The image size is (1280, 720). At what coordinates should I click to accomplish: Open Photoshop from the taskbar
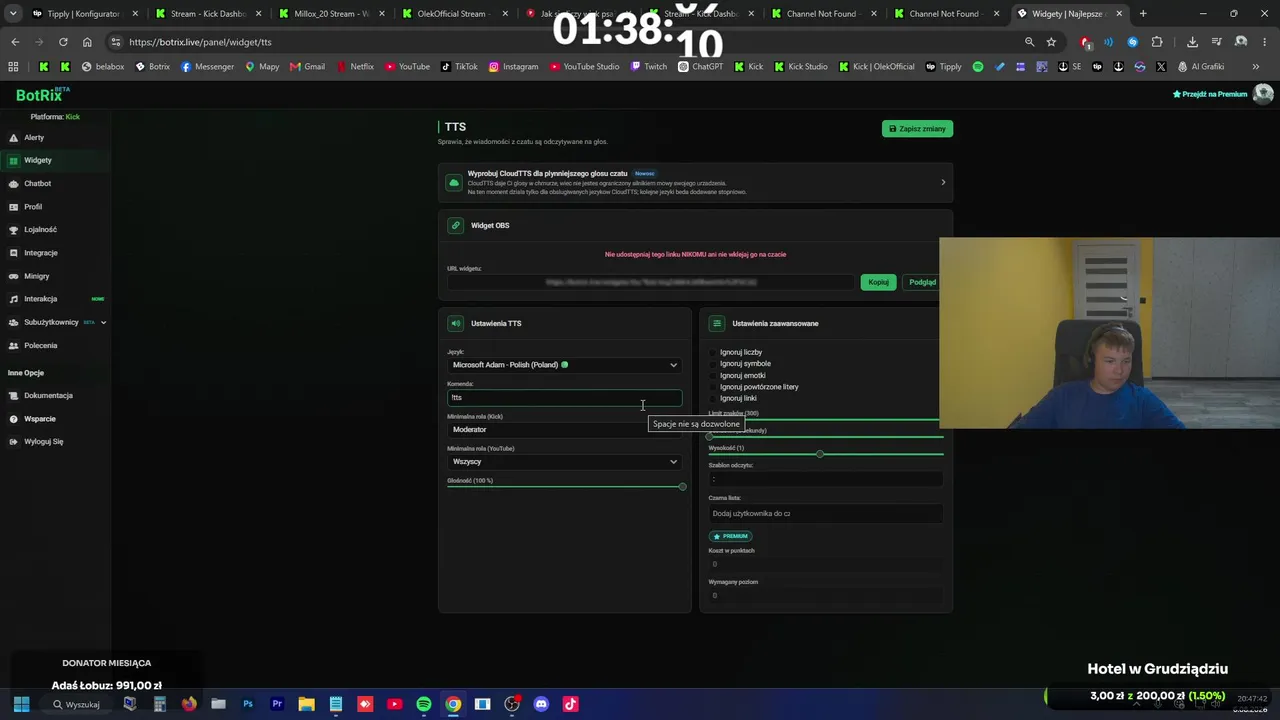(x=248, y=704)
